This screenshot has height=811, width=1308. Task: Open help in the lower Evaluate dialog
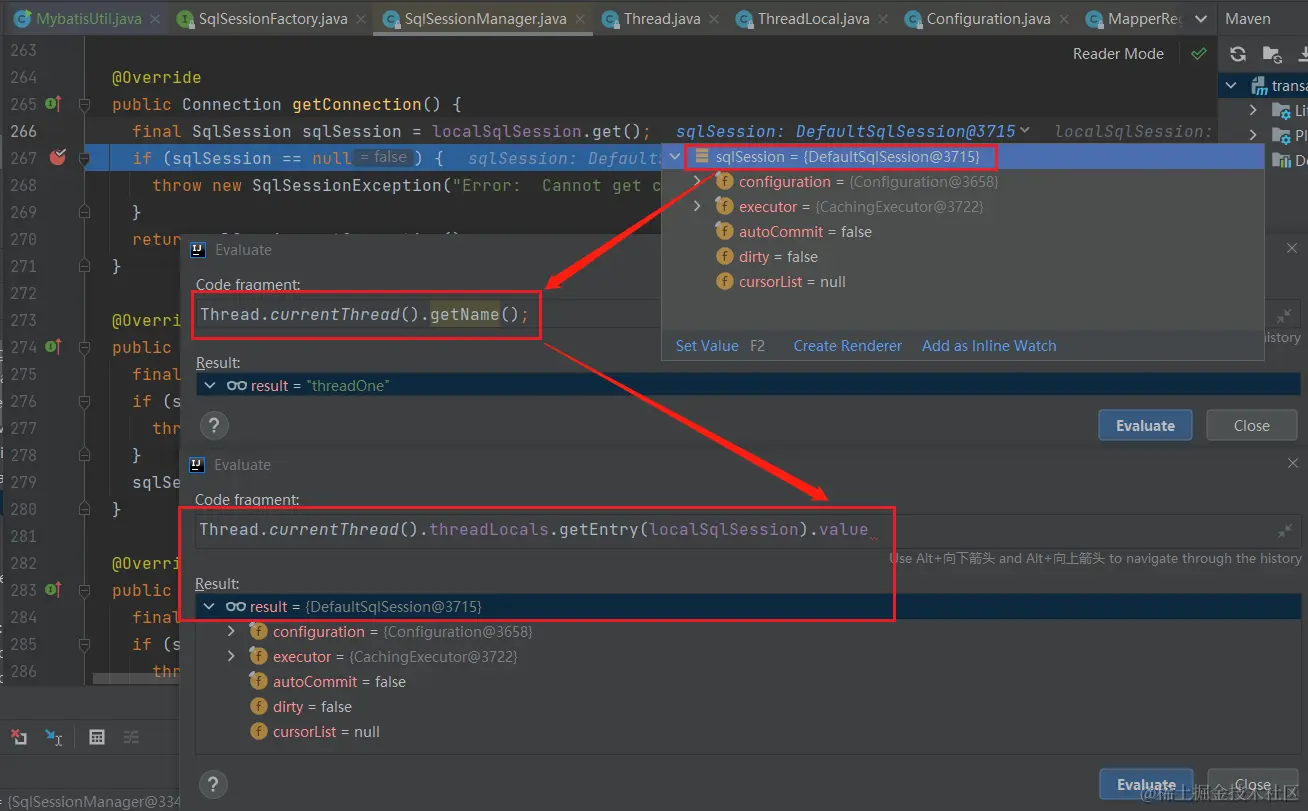[x=213, y=785]
